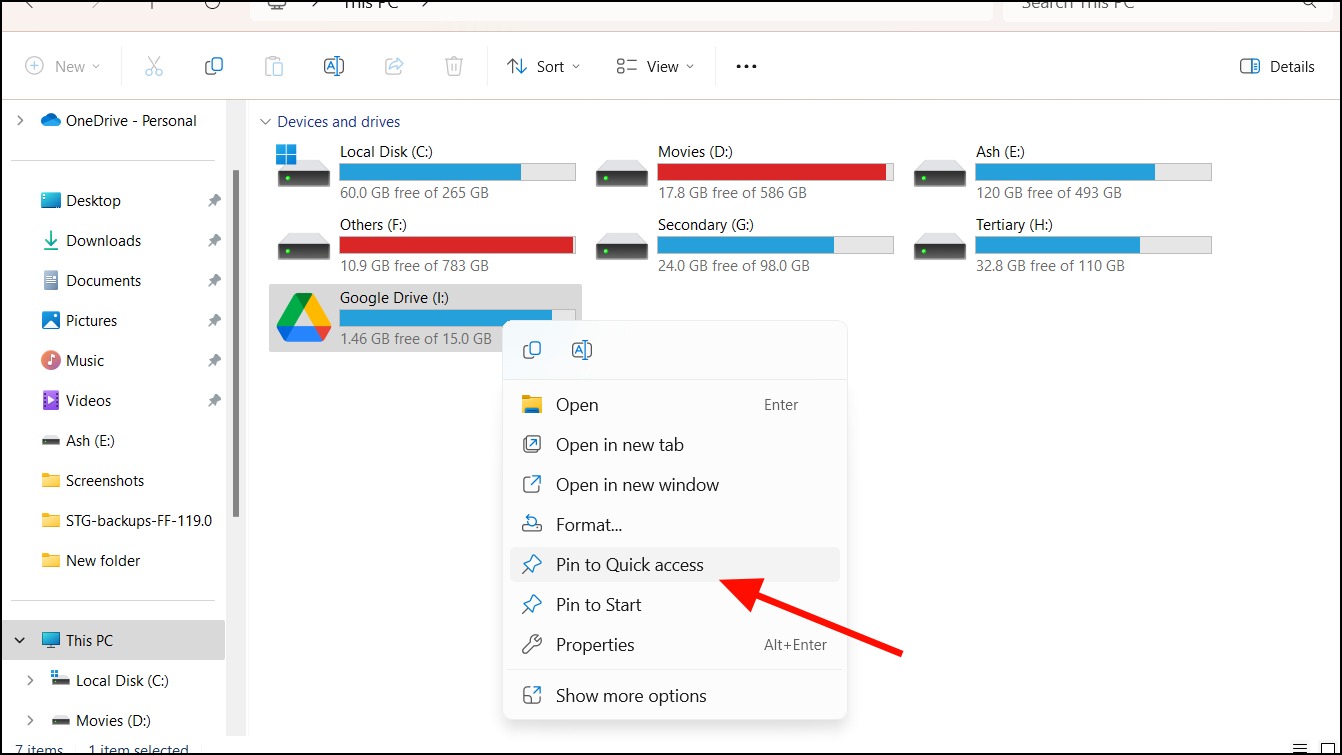
Task: Click the copy icon in context menu
Action: [532, 350]
